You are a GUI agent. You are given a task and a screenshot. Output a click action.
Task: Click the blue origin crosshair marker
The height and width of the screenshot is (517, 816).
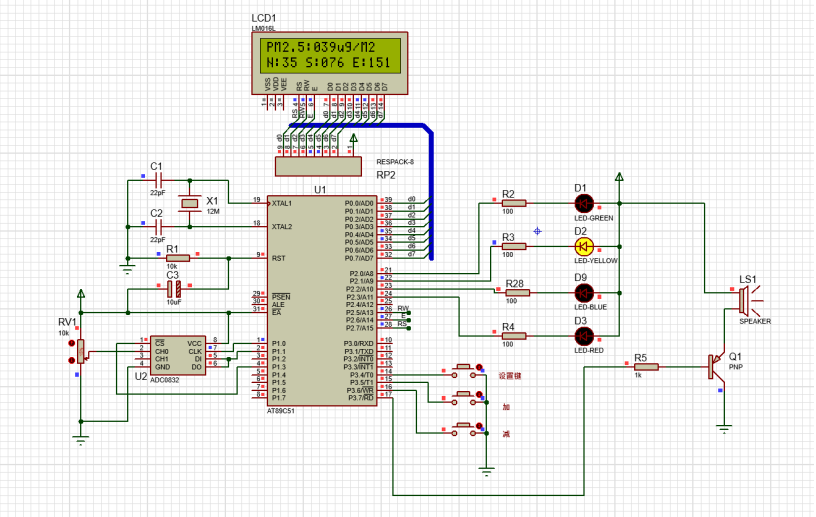(538, 231)
